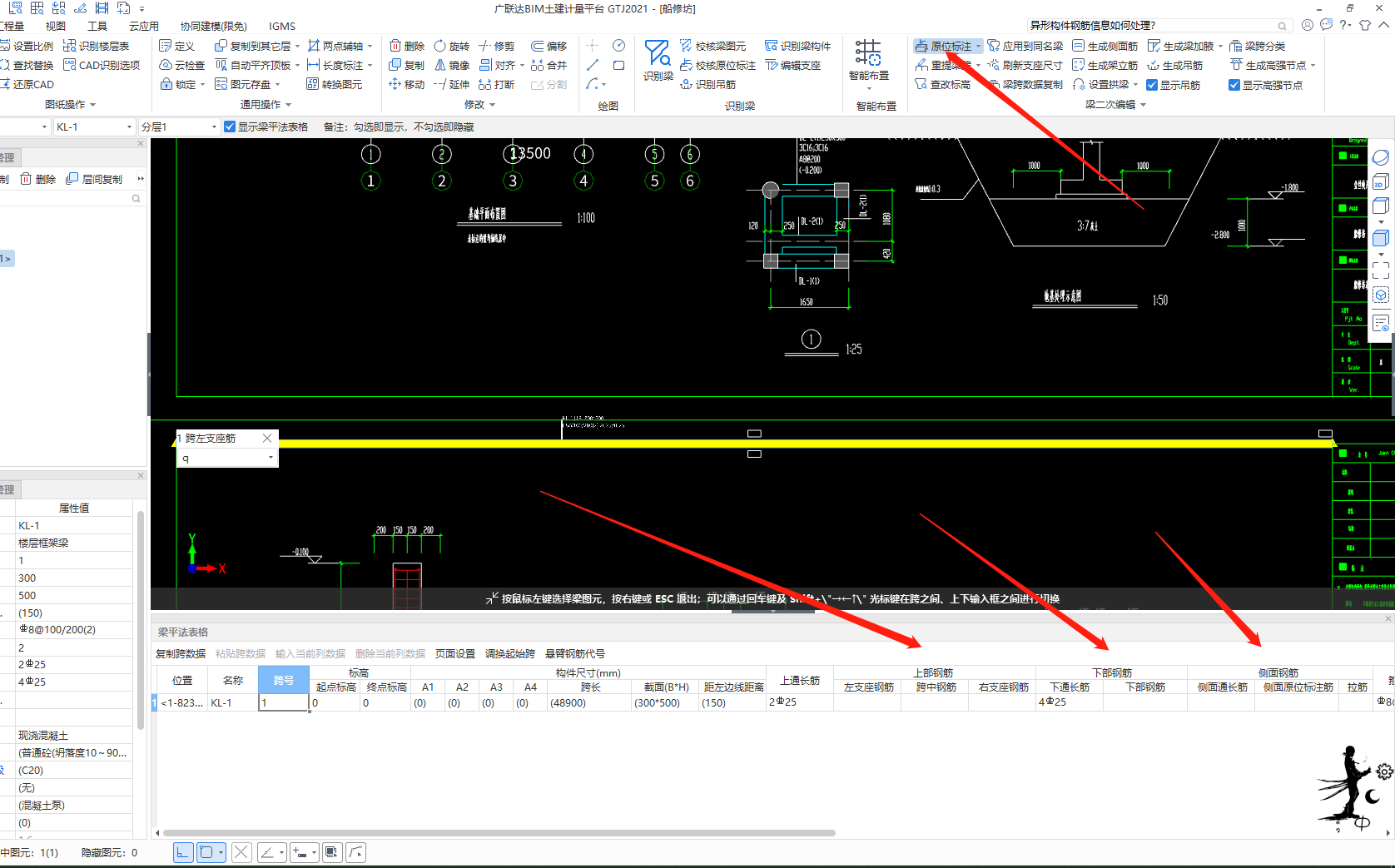Click the 识别楼层表 tool
This screenshot has height=868, width=1395.
click(x=97, y=46)
